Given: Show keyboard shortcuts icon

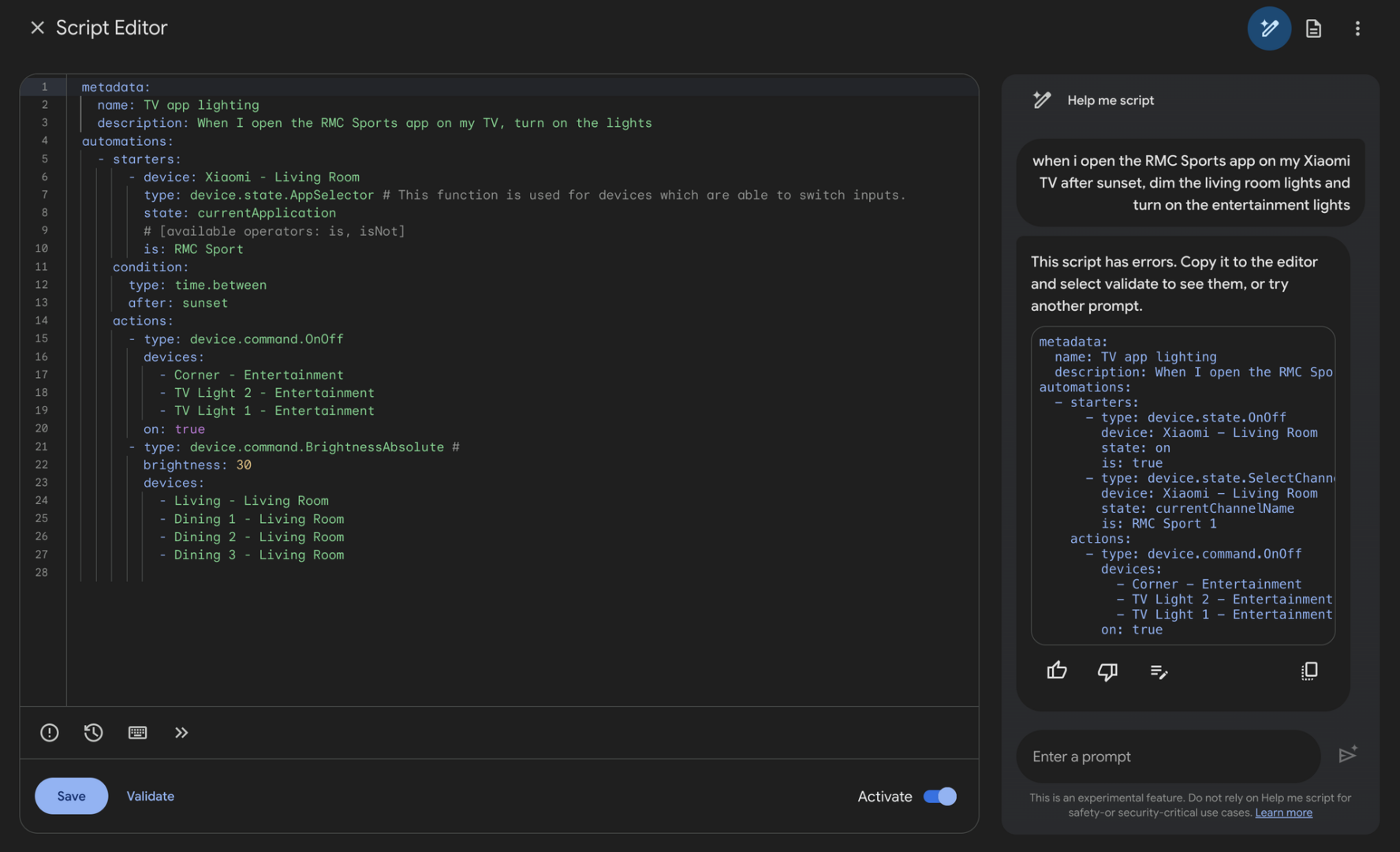Looking at the screenshot, I should click(138, 732).
